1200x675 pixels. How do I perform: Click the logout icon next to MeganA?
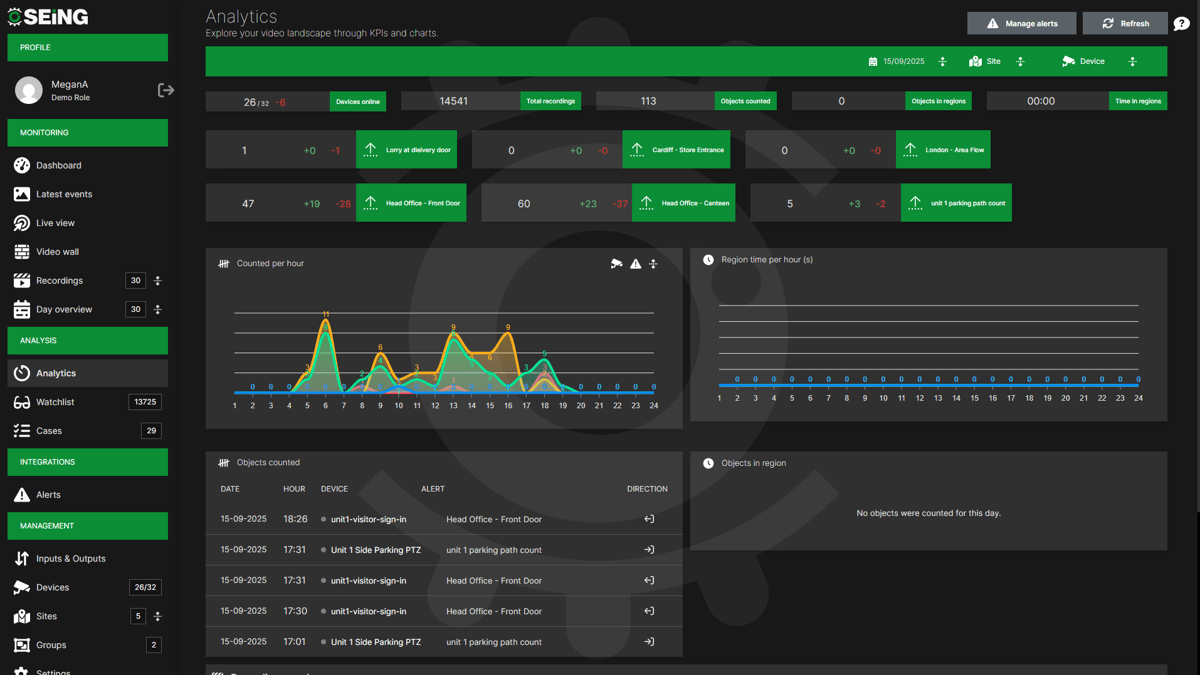(x=166, y=89)
